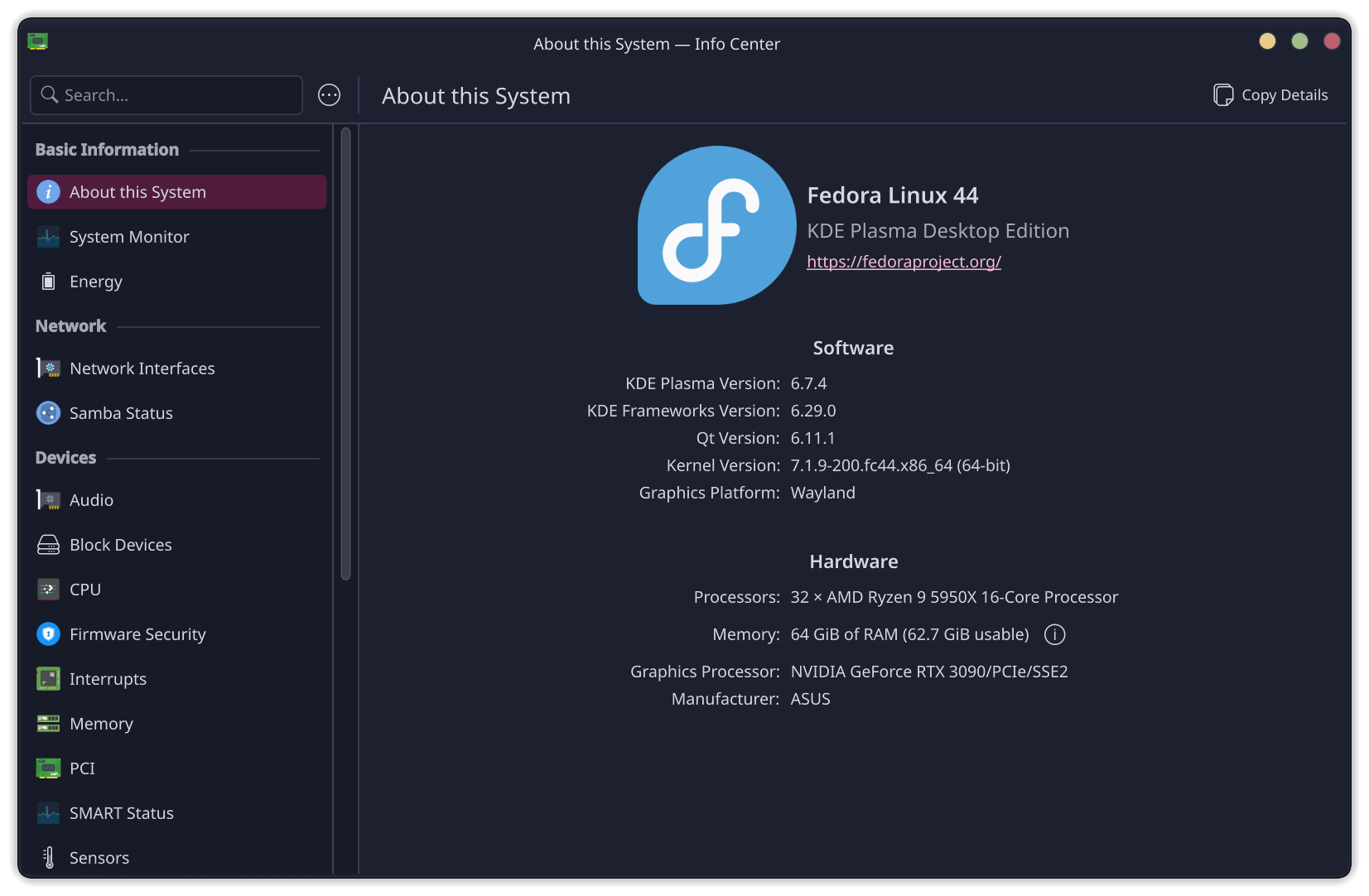
Task: Click the Software section heading
Action: point(853,348)
